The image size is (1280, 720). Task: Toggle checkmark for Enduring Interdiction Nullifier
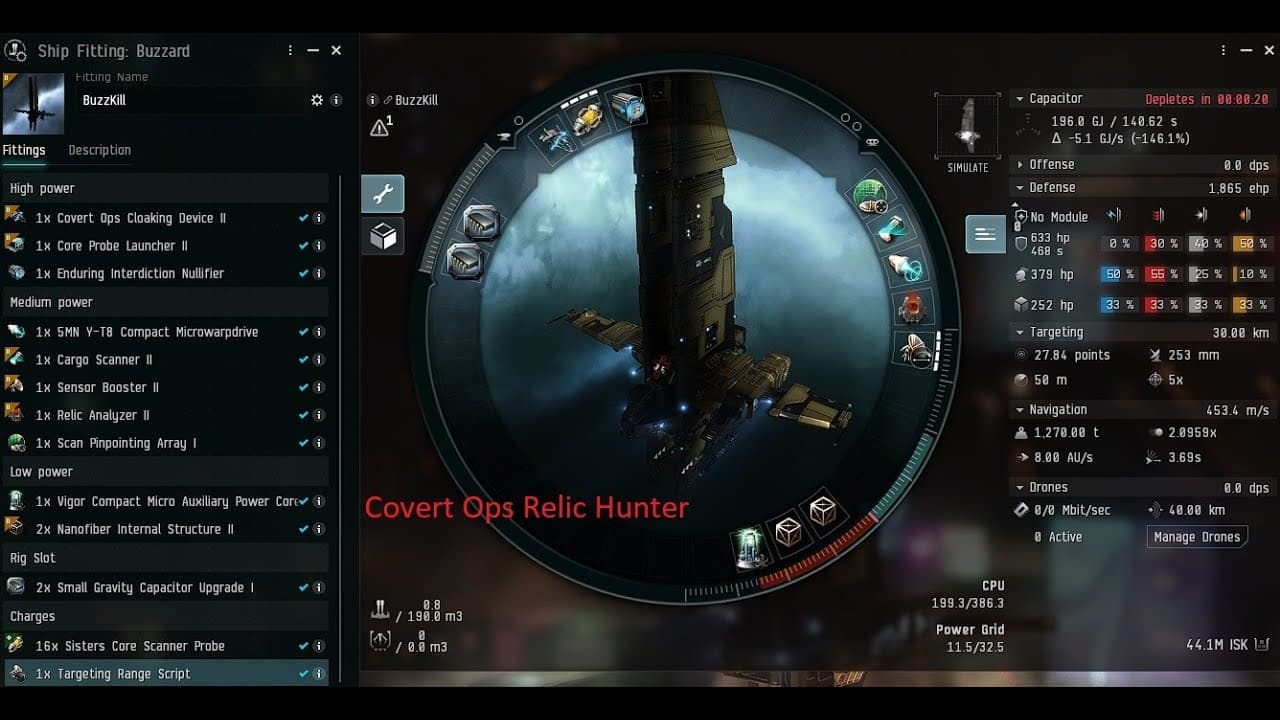click(303, 273)
